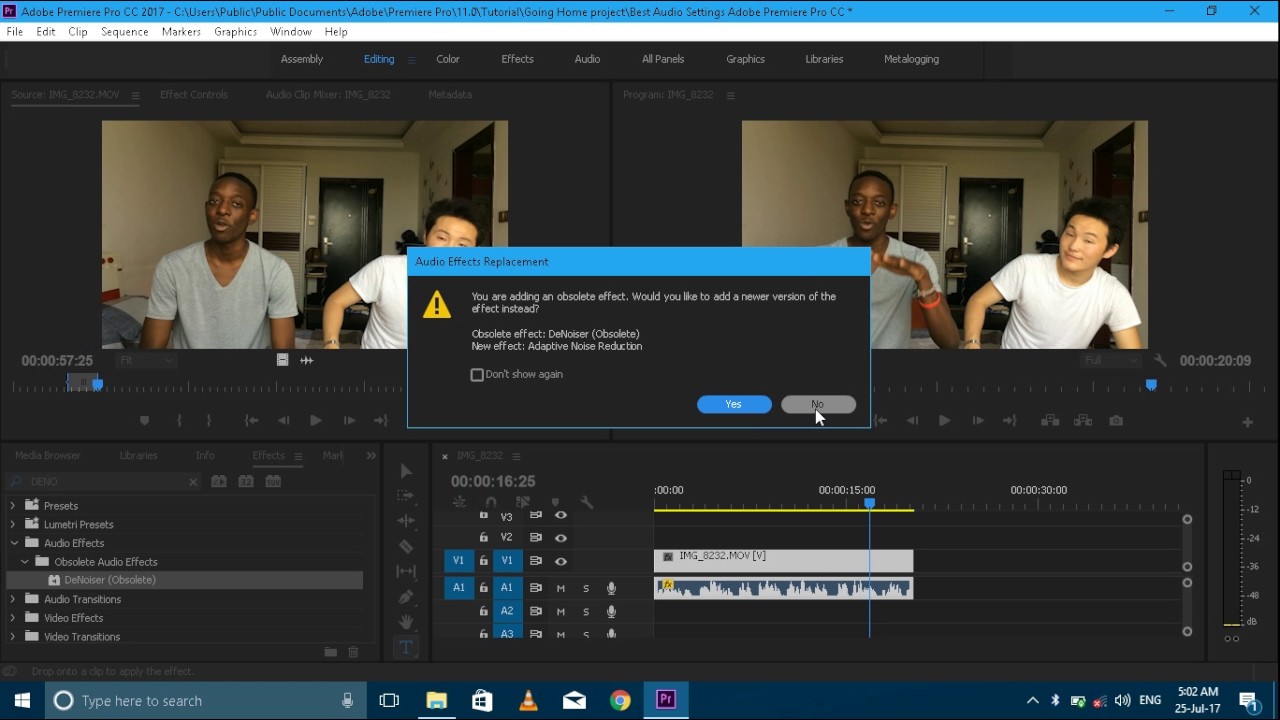This screenshot has height=720, width=1280.
Task: Switch to the Graphics workspace
Action: click(745, 59)
